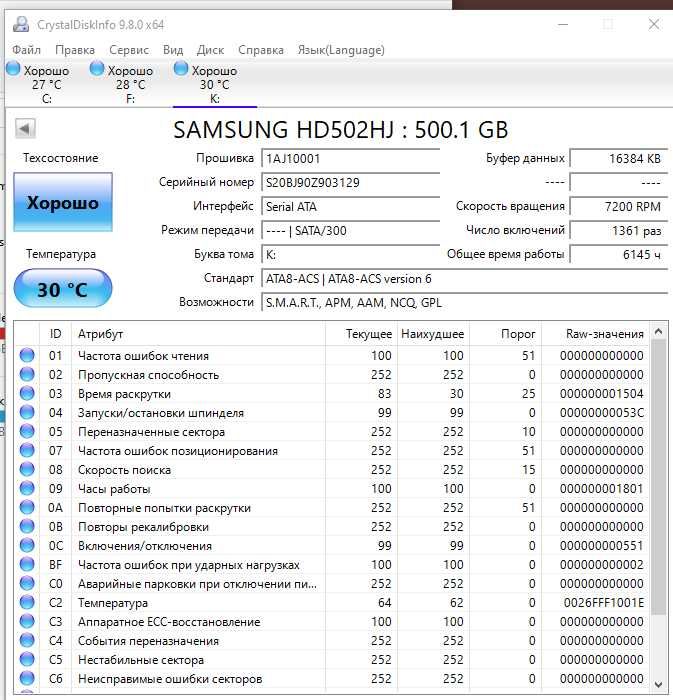Open the Язык(Language) menu
This screenshot has height=700, width=673.
click(x=341, y=50)
